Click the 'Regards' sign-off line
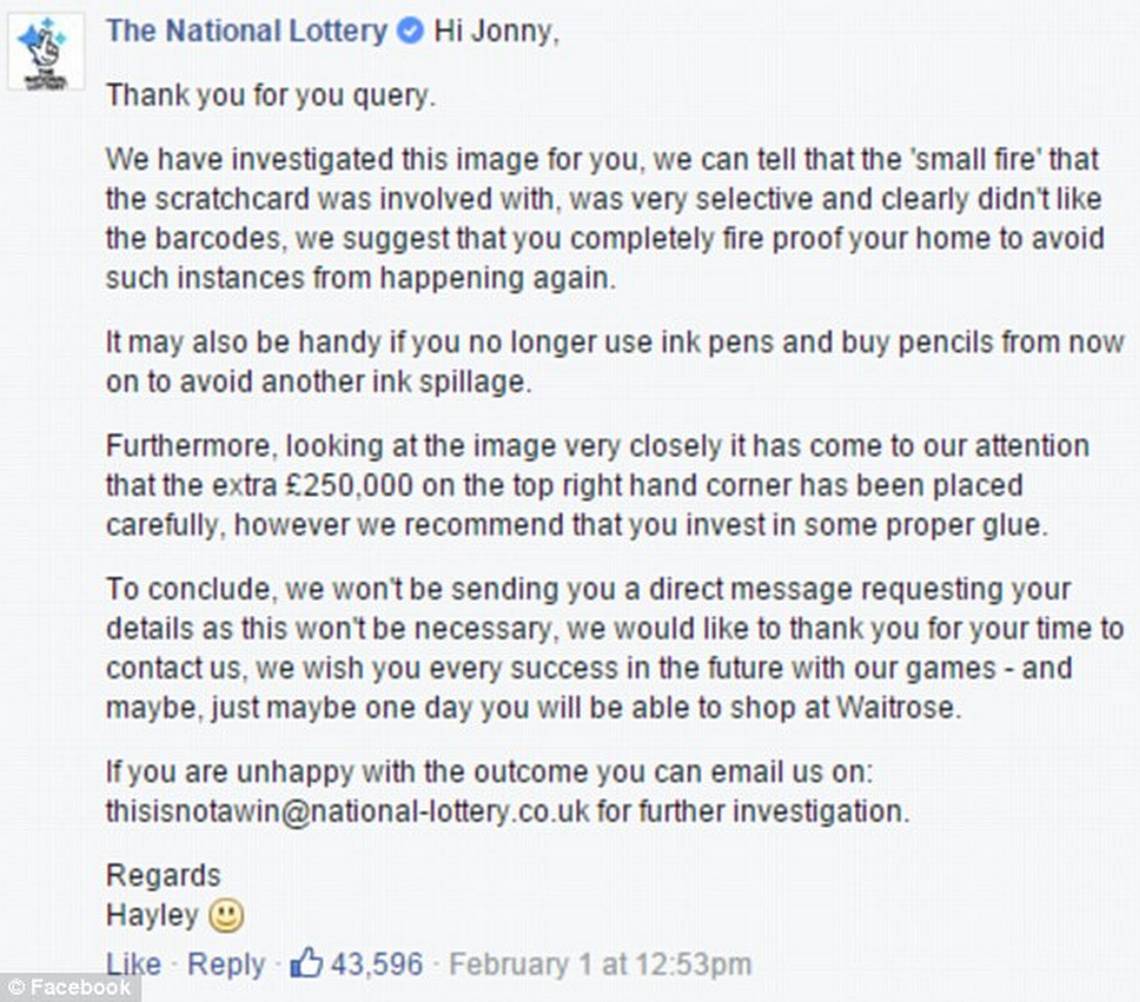The width and height of the screenshot is (1140, 1002). (x=163, y=875)
